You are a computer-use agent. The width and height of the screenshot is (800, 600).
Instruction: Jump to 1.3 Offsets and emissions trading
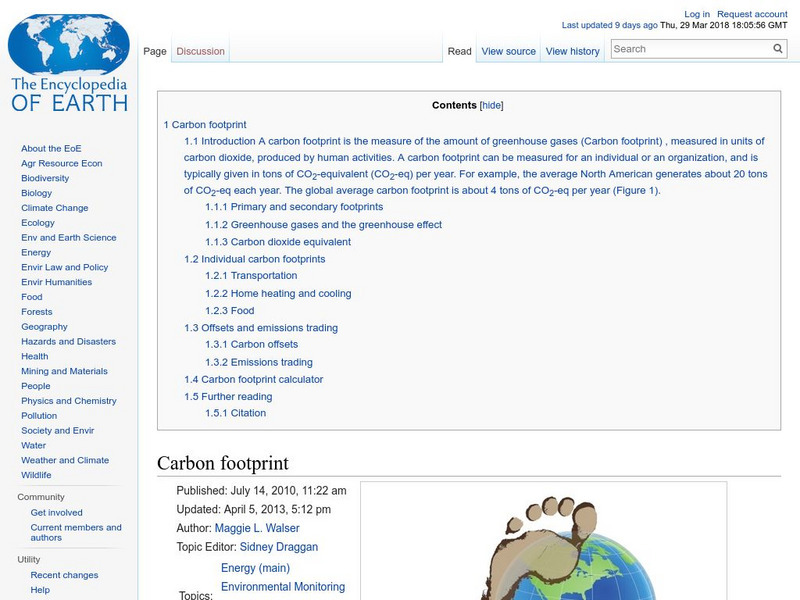click(x=261, y=328)
